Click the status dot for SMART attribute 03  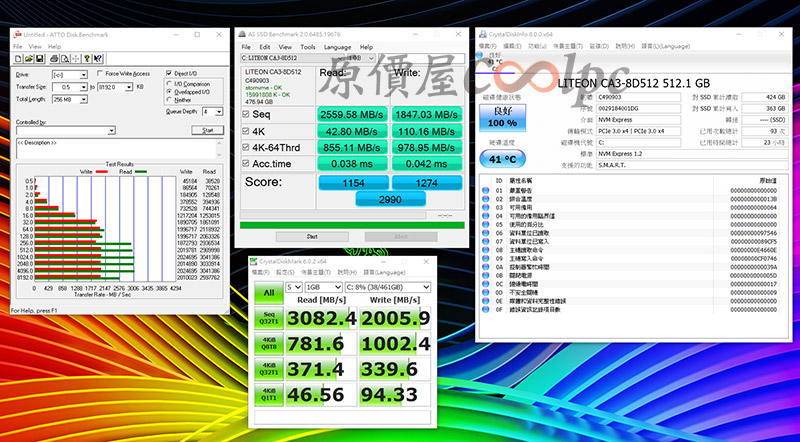[485, 208]
